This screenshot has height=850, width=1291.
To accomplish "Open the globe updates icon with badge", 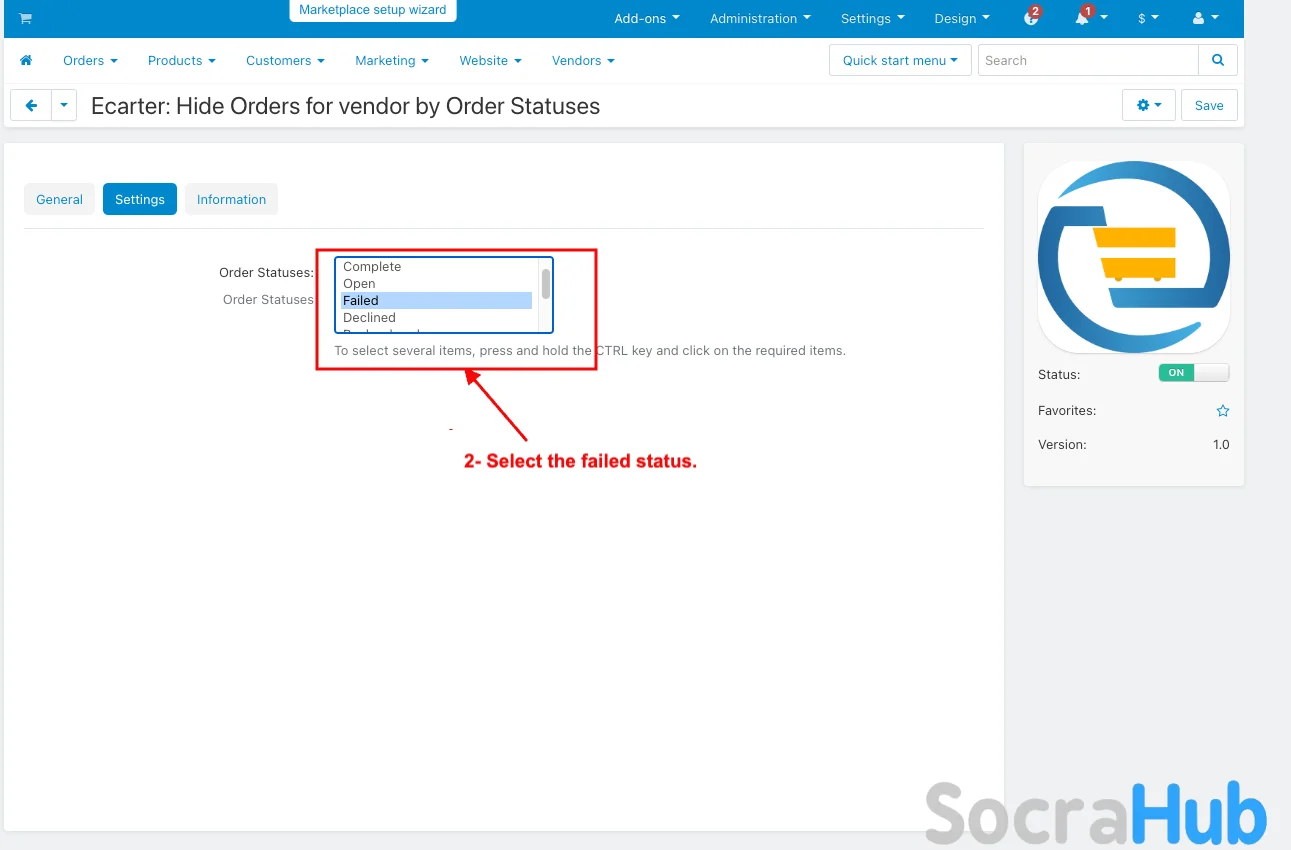I will click(1032, 18).
